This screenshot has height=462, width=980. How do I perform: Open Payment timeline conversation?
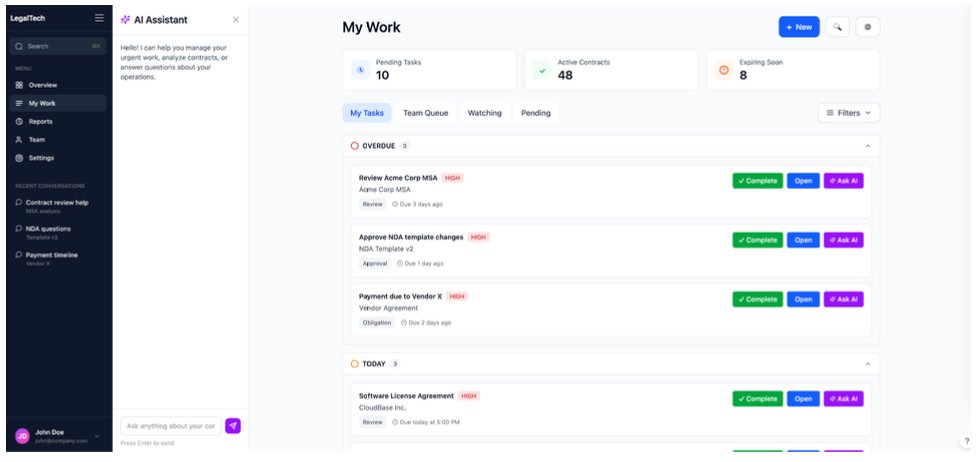pos(58,259)
